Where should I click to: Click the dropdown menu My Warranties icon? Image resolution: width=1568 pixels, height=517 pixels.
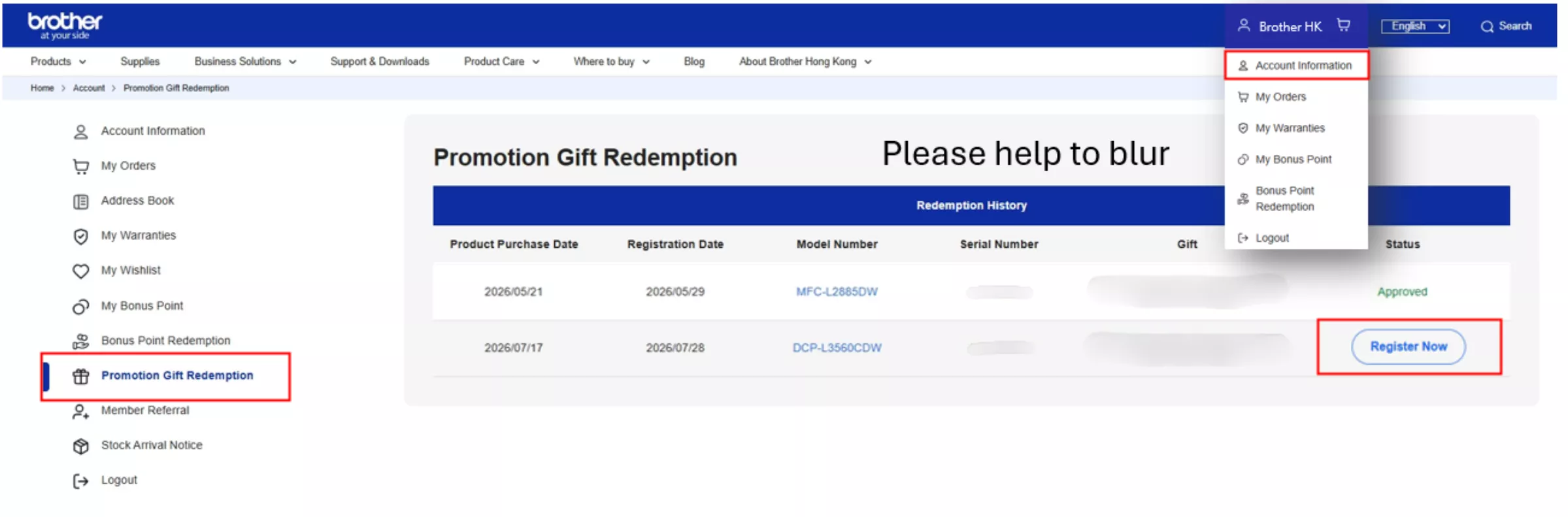(1243, 128)
